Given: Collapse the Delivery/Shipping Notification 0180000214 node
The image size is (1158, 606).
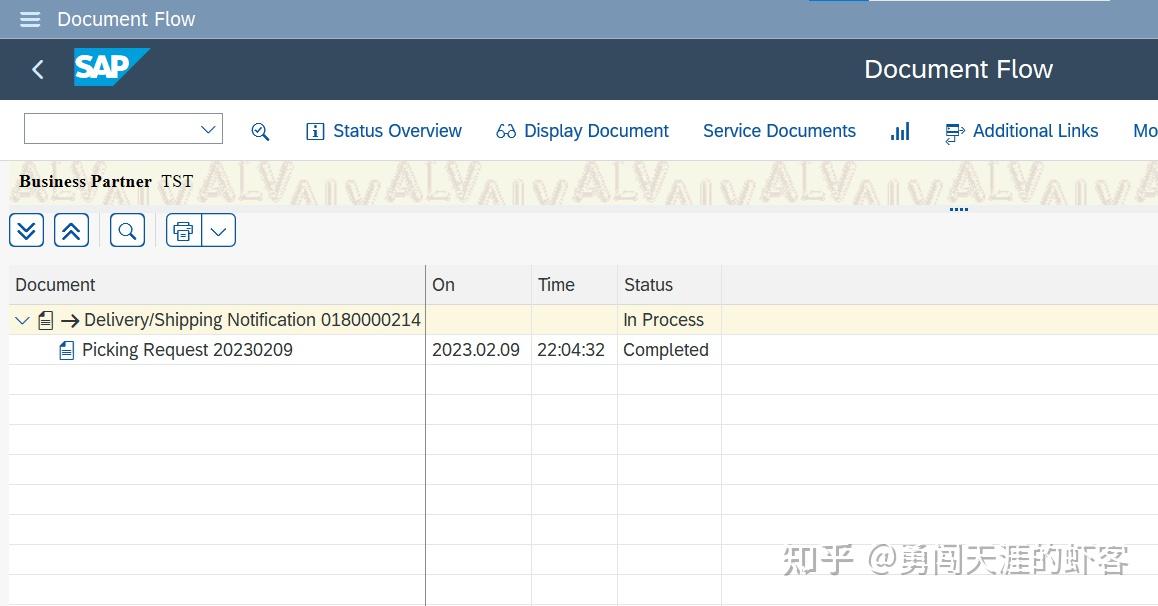Looking at the screenshot, I should [21, 319].
